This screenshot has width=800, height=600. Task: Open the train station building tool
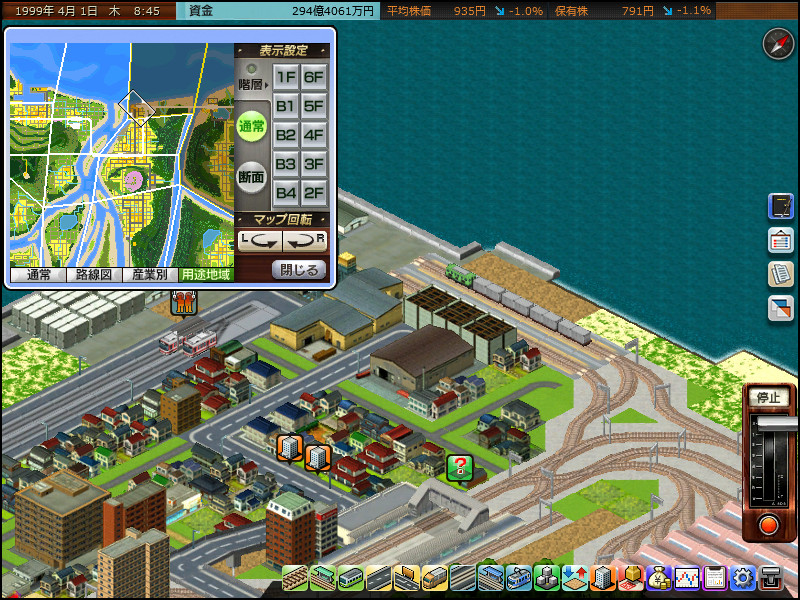coord(322,578)
